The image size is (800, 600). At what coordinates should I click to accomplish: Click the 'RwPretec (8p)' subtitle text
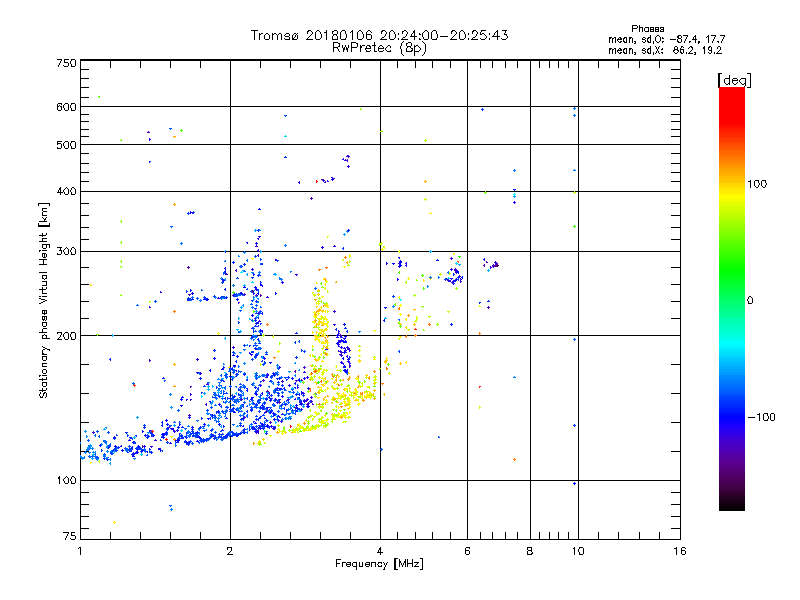379,48
